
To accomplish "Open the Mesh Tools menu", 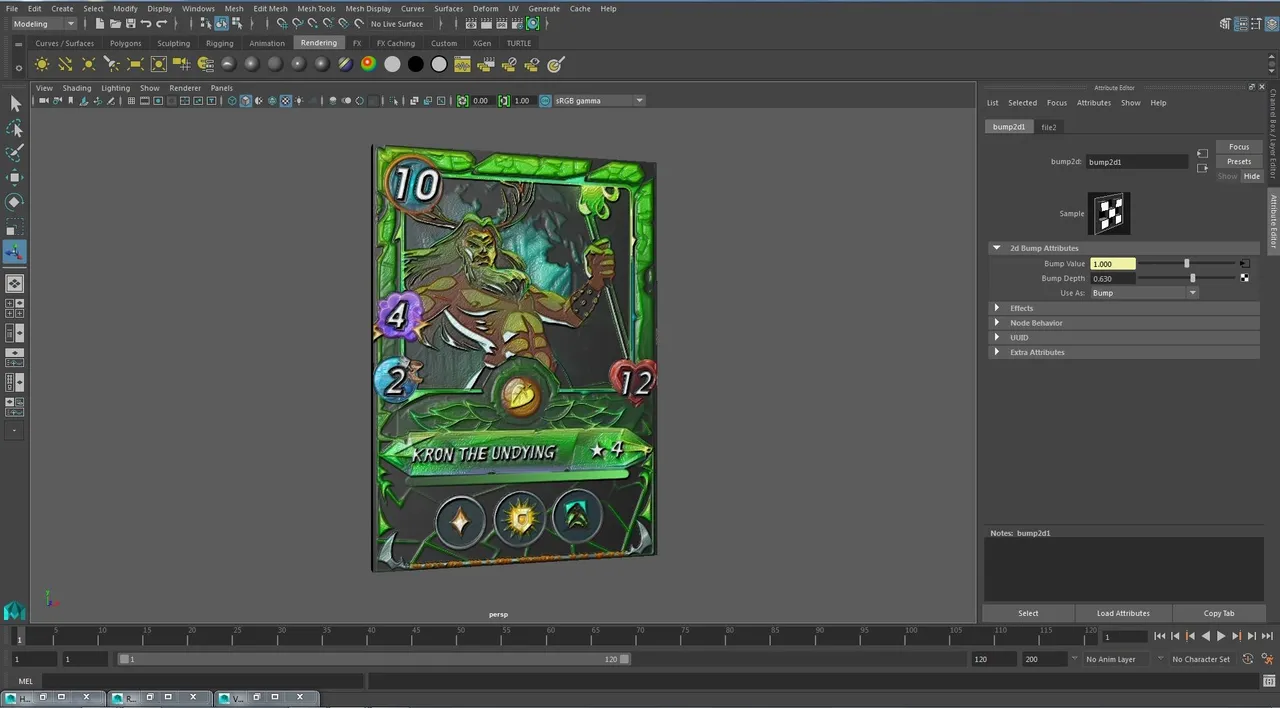I will pyautogui.click(x=316, y=8).
